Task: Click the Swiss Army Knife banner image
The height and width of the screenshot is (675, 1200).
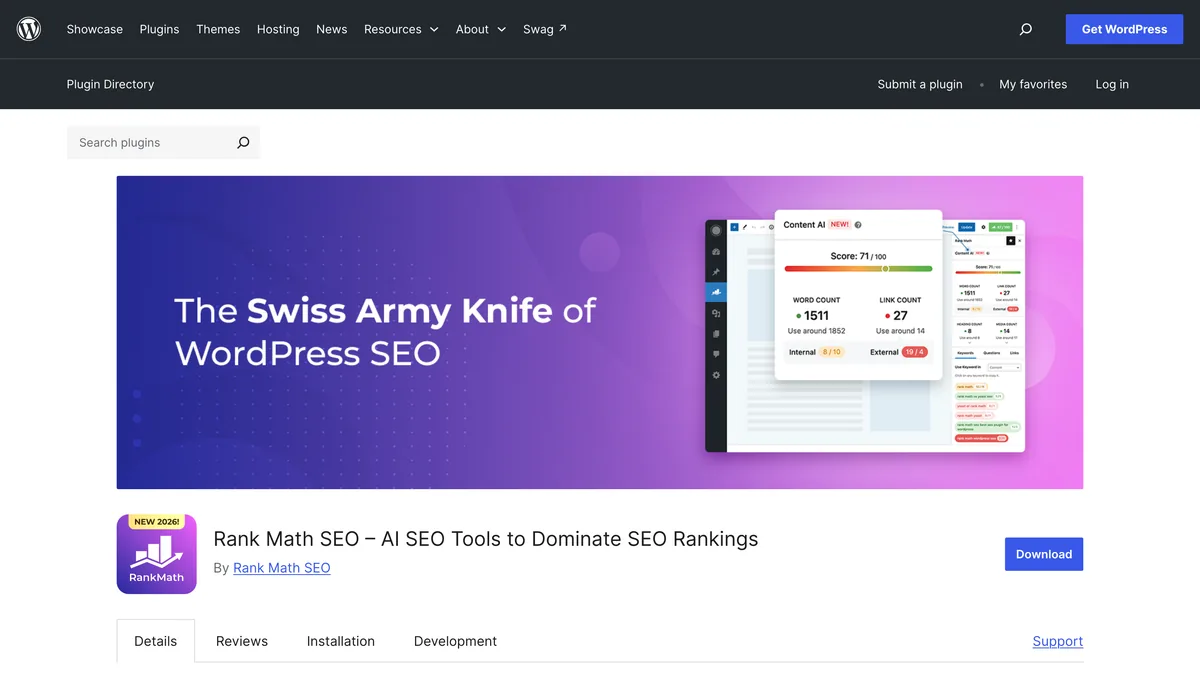Action: 600,333
